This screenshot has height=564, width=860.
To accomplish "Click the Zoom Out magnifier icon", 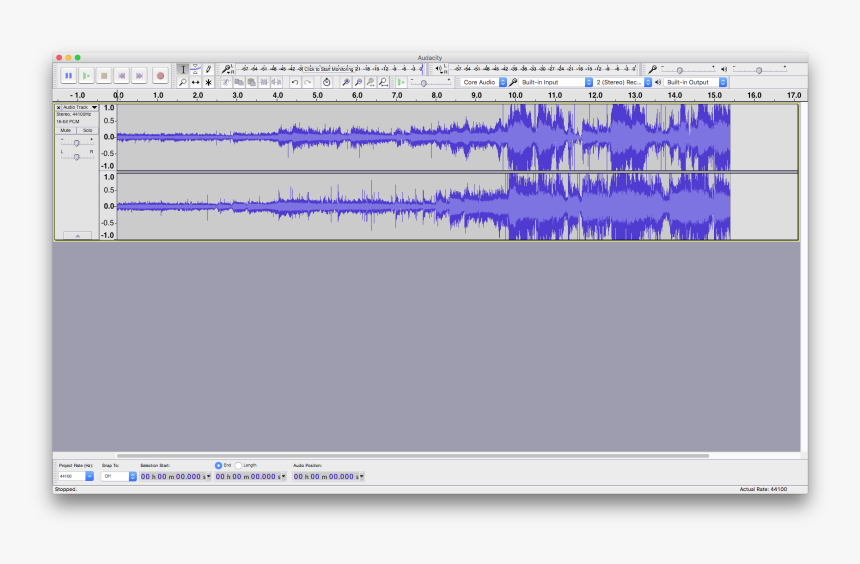I will pos(358,82).
